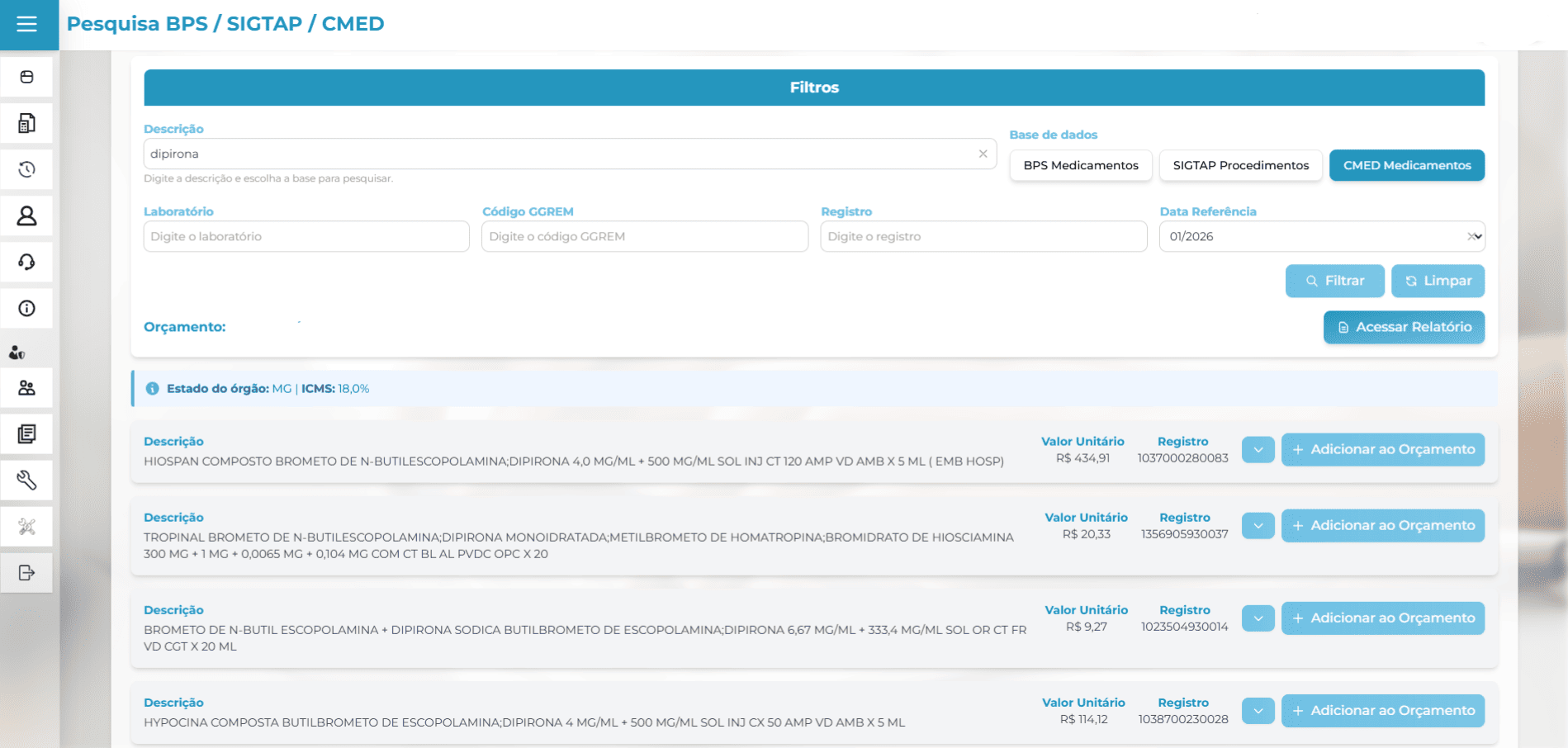This screenshot has width=1568, height=748.
Task: Focus the Laboratório input field
Action: pyautogui.click(x=306, y=236)
